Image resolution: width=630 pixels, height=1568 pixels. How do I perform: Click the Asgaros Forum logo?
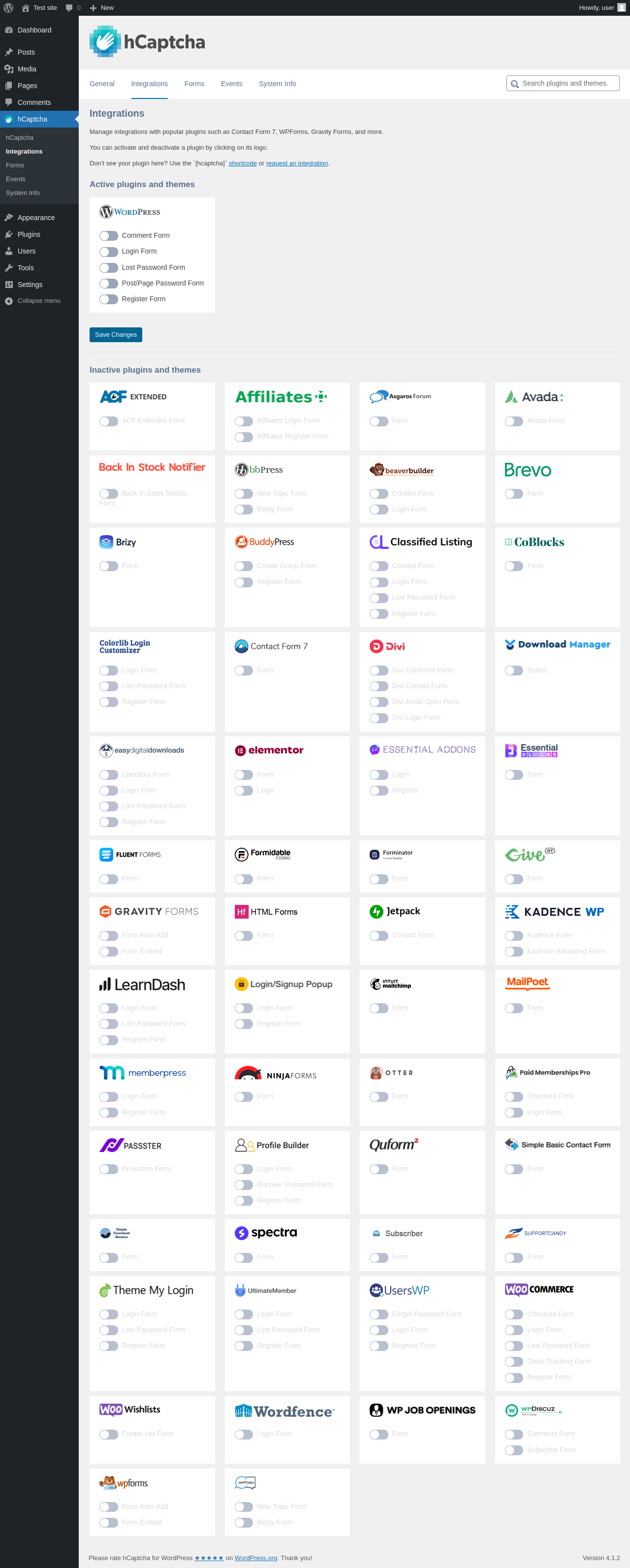(x=401, y=396)
